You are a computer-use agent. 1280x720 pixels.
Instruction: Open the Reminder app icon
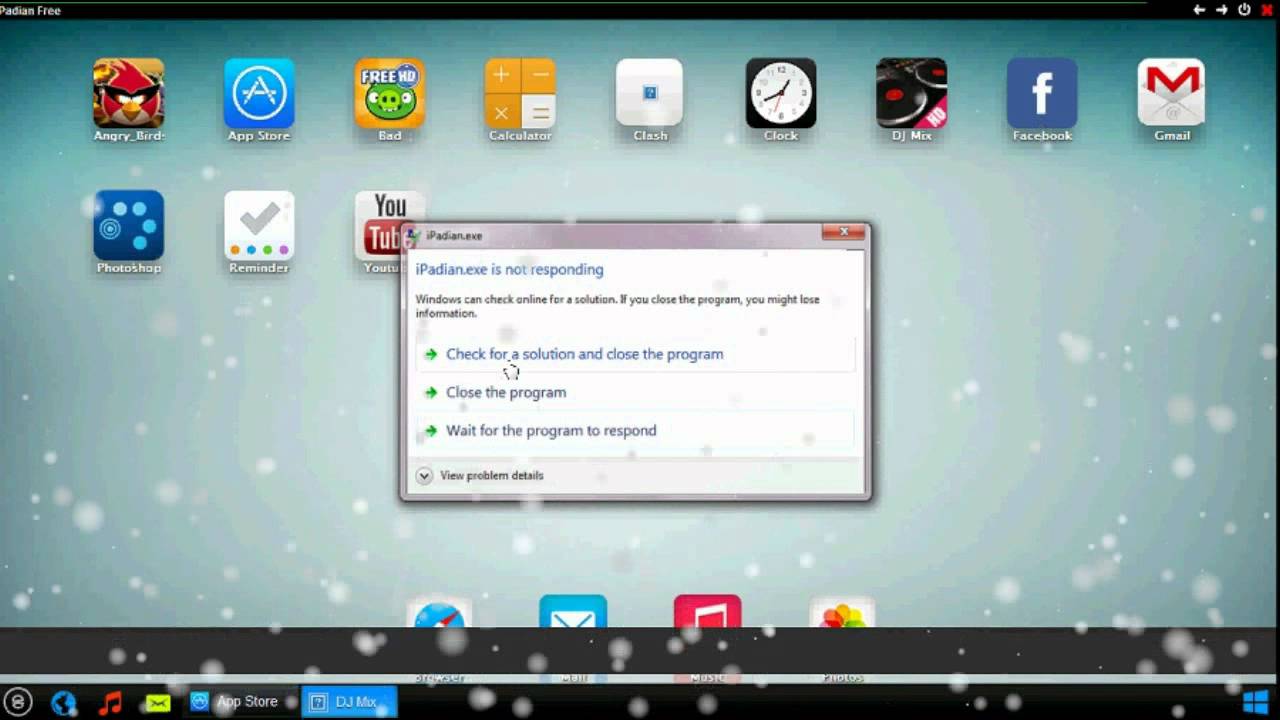pos(259,225)
